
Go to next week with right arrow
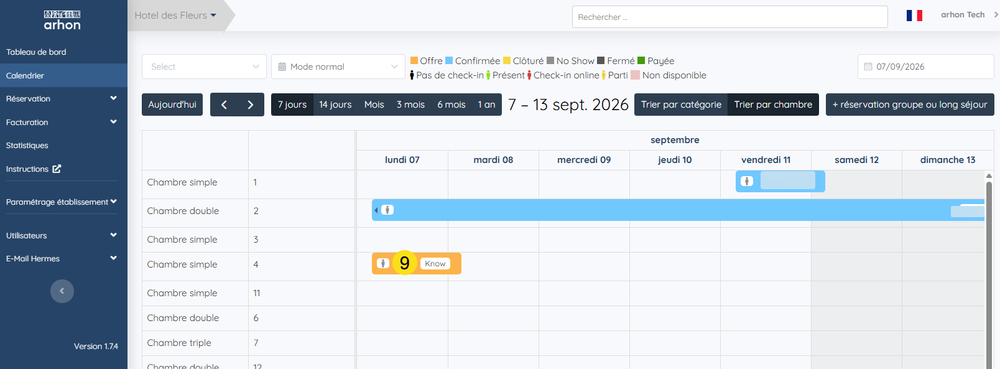click(251, 105)
